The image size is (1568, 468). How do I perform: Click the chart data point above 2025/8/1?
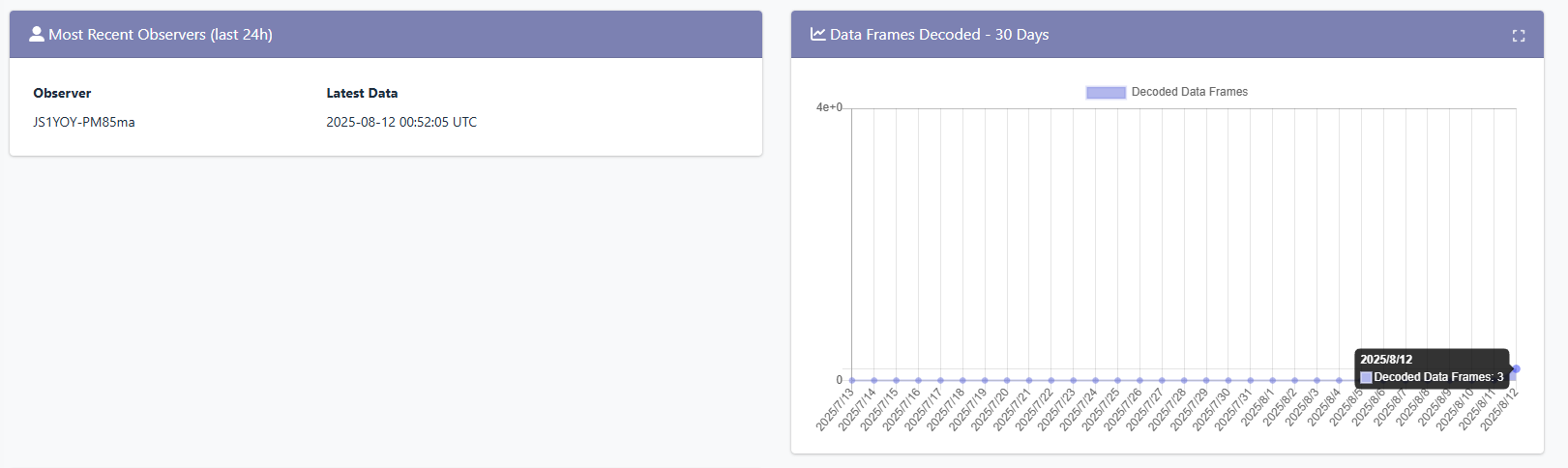(x=1272, y=380)
